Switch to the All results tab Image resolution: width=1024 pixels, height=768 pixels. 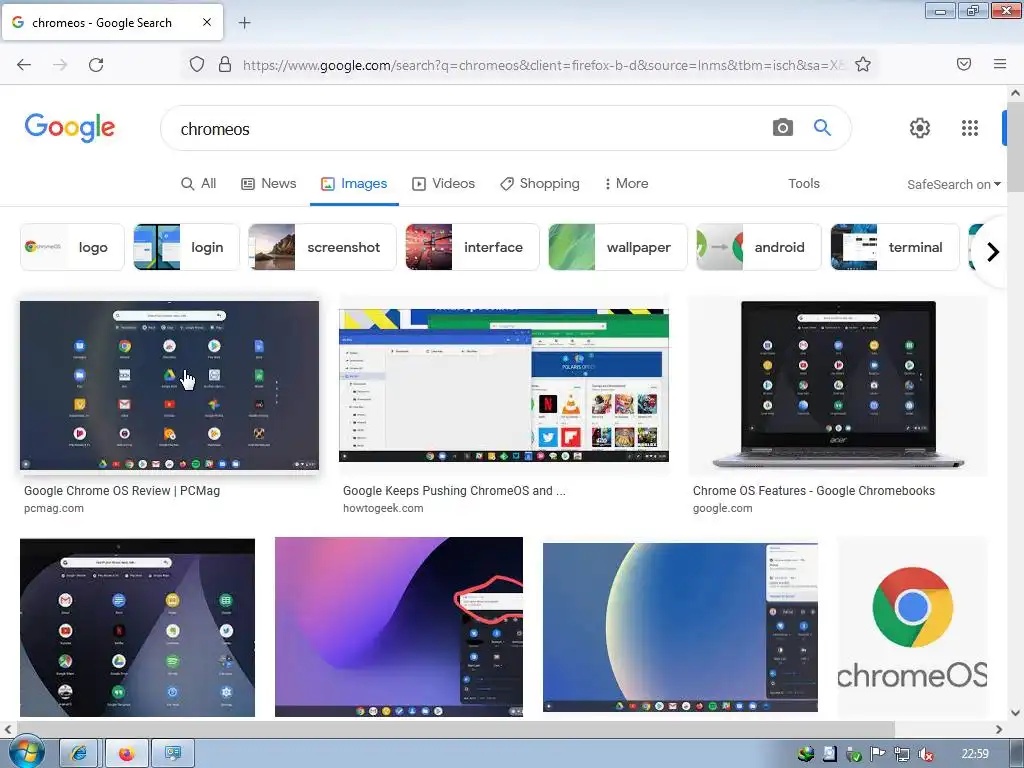click(x=199, y=184)
